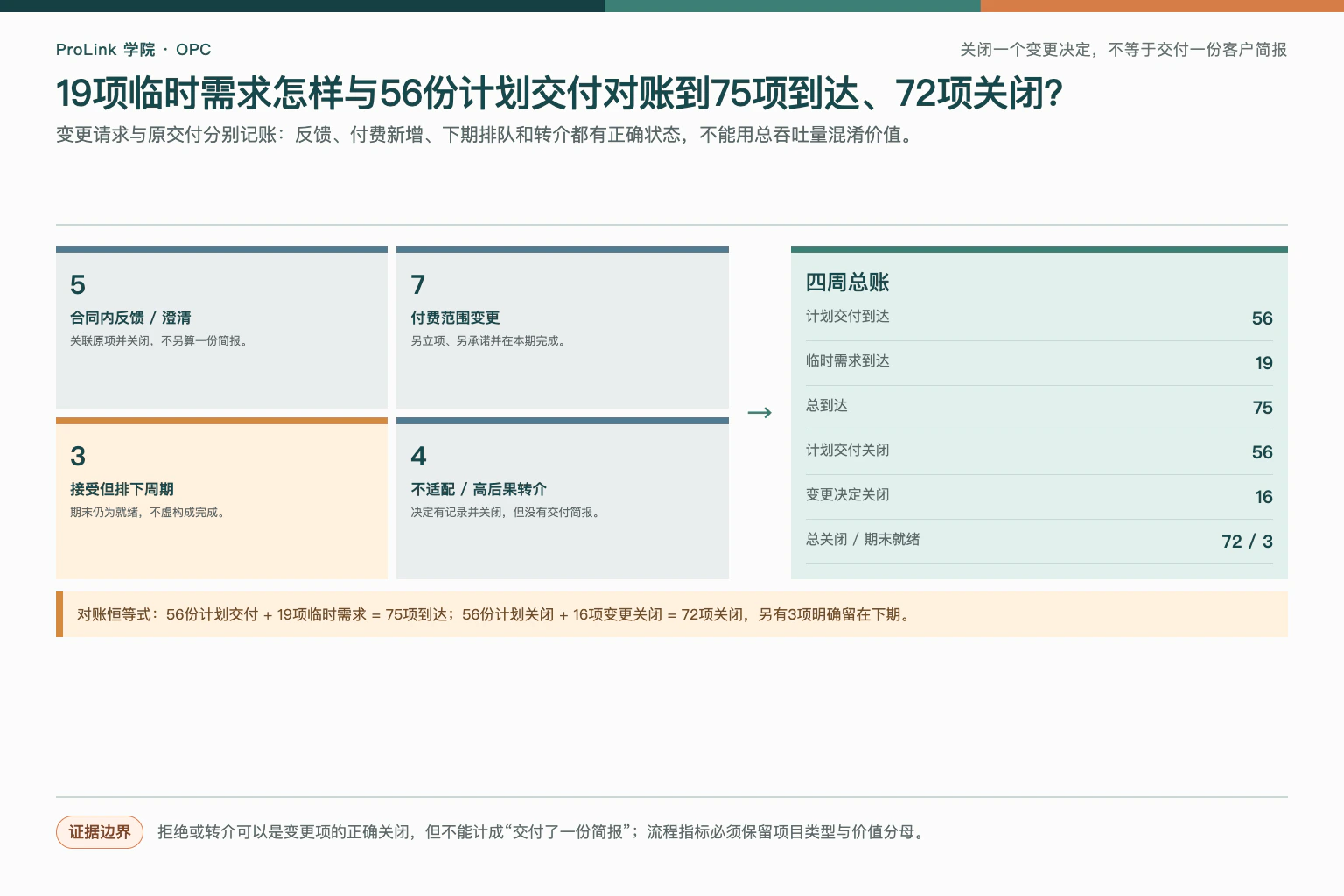Click the number 3 in the 接受但排下周期 card
Viewport: 1344px width, 896px height.
pos(78,456)
